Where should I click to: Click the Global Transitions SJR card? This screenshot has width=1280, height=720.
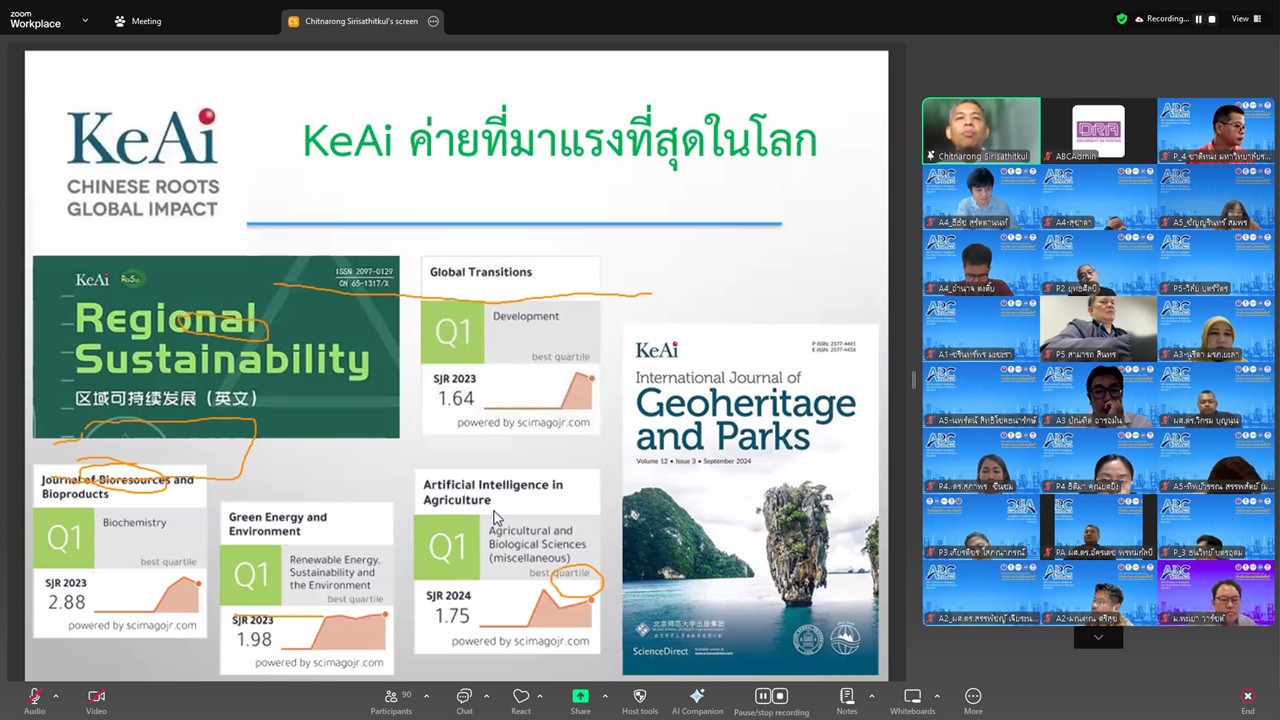click(x=510, y=345)
